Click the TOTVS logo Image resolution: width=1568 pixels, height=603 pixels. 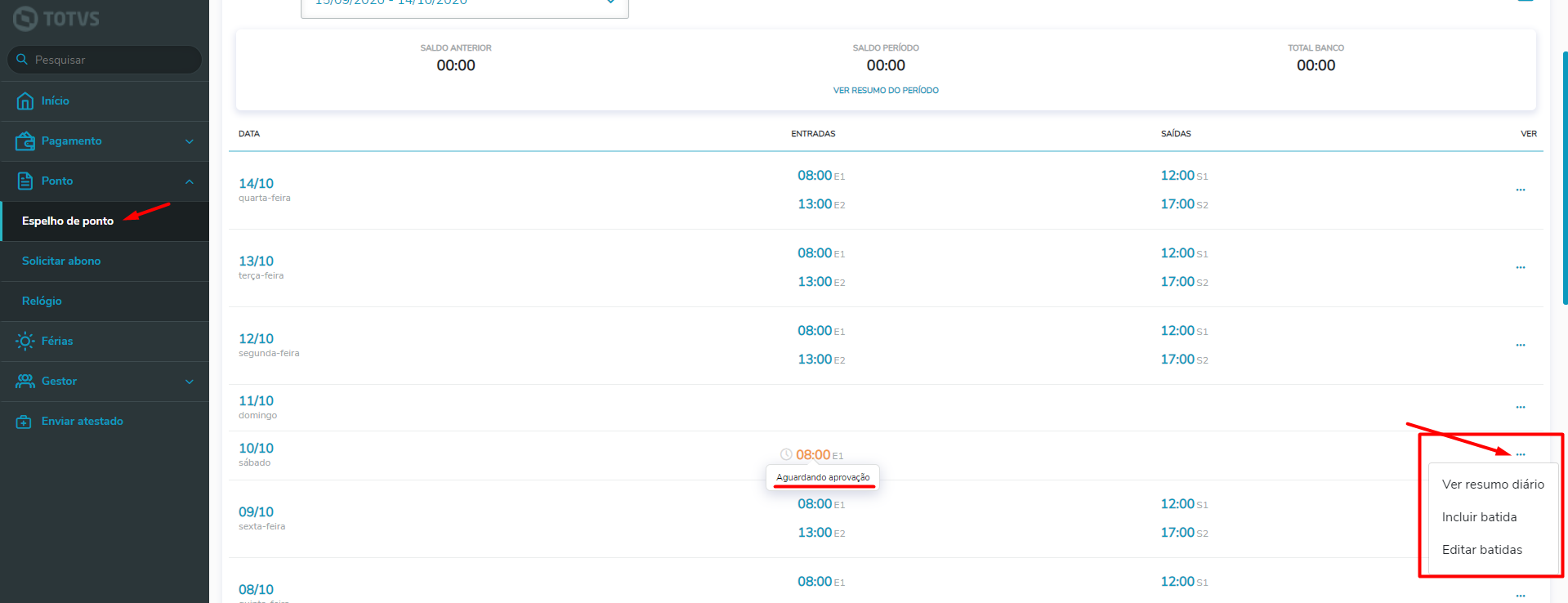(x=56, y=18)
